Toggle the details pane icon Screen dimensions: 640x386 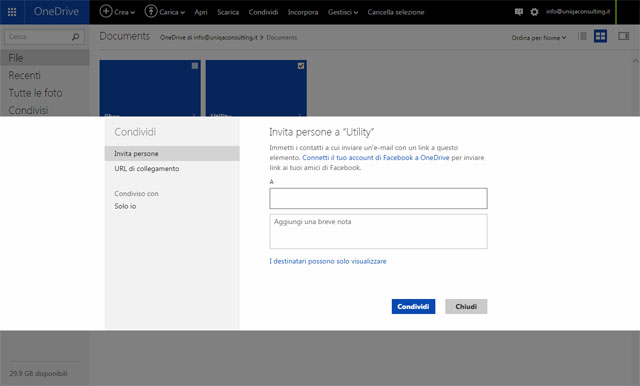(x=623, y=36)
